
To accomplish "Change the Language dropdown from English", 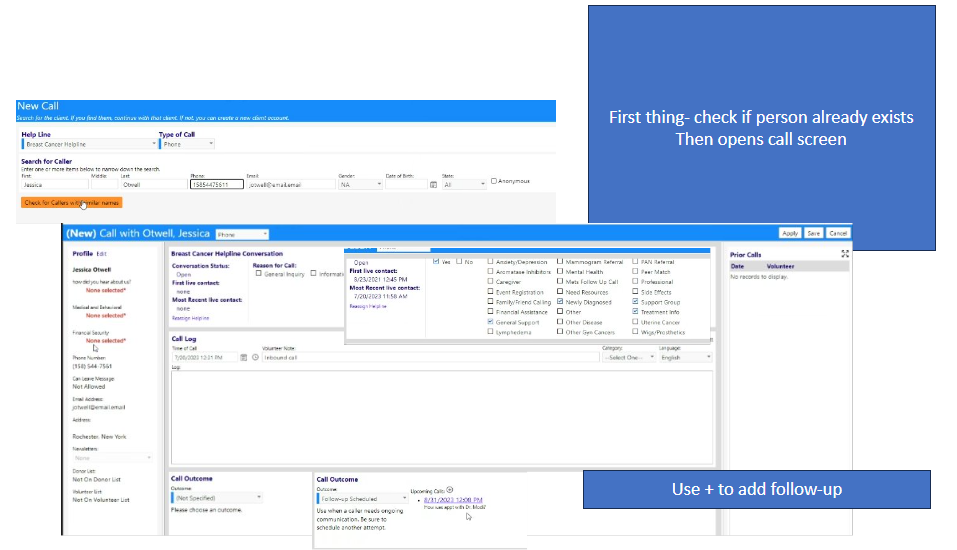I will click(685, 357).
